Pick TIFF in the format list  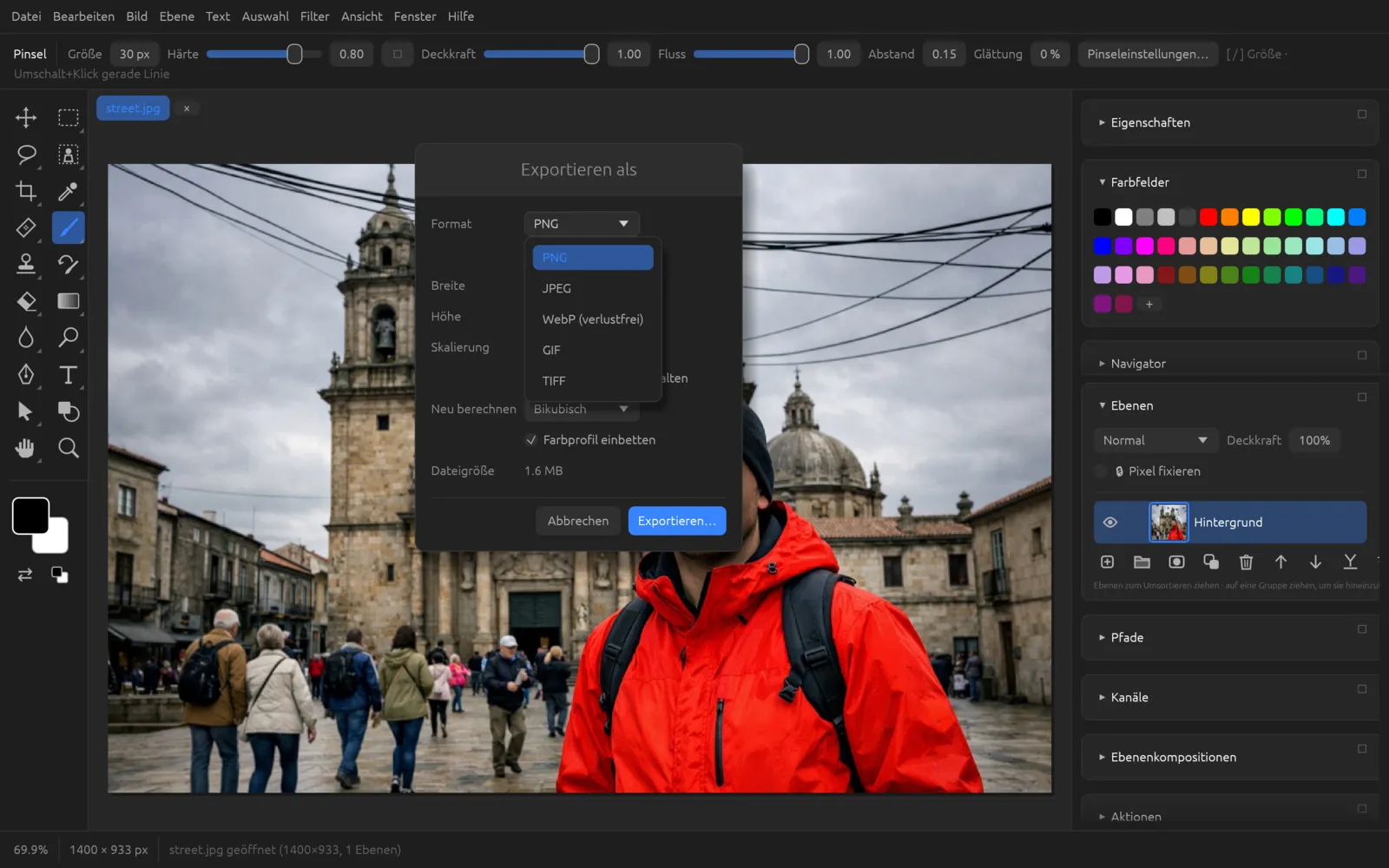click(593, 381)
